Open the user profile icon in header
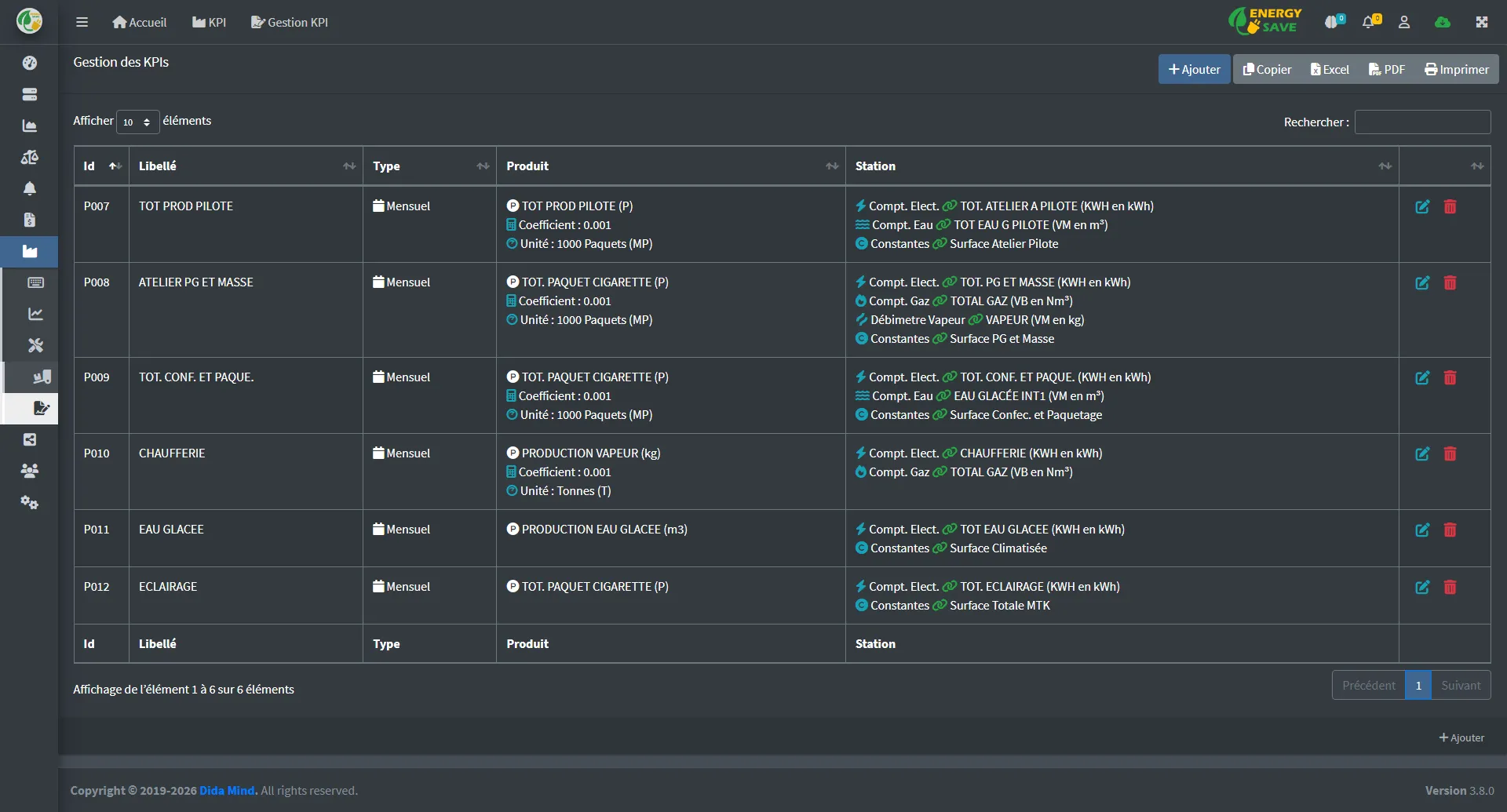 [1404, 22]
